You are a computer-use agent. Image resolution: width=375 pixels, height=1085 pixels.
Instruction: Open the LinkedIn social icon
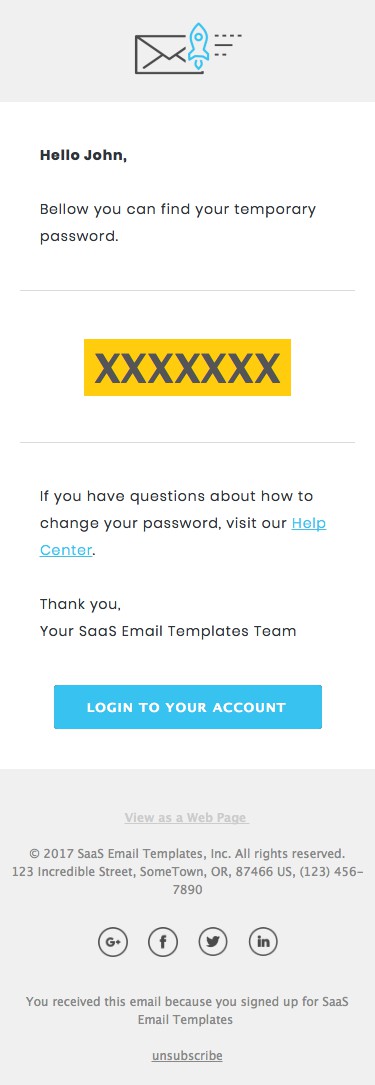263,942
